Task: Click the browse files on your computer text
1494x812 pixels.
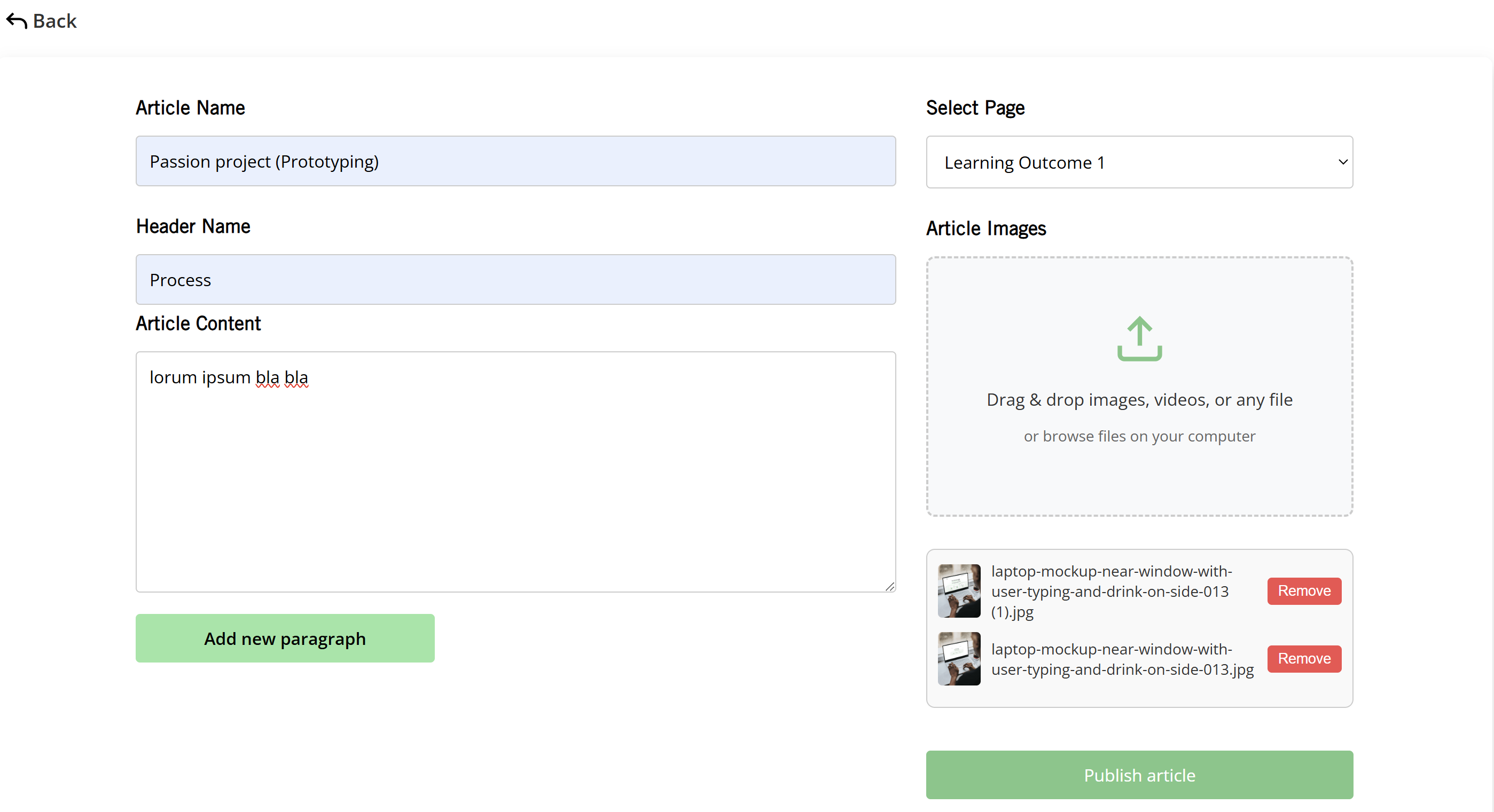Action: click(x=1139, y=436)
